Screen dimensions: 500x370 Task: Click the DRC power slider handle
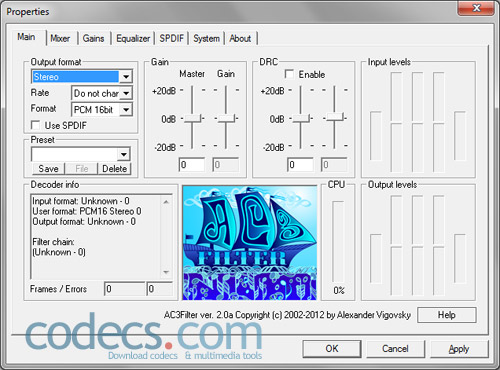301,118
